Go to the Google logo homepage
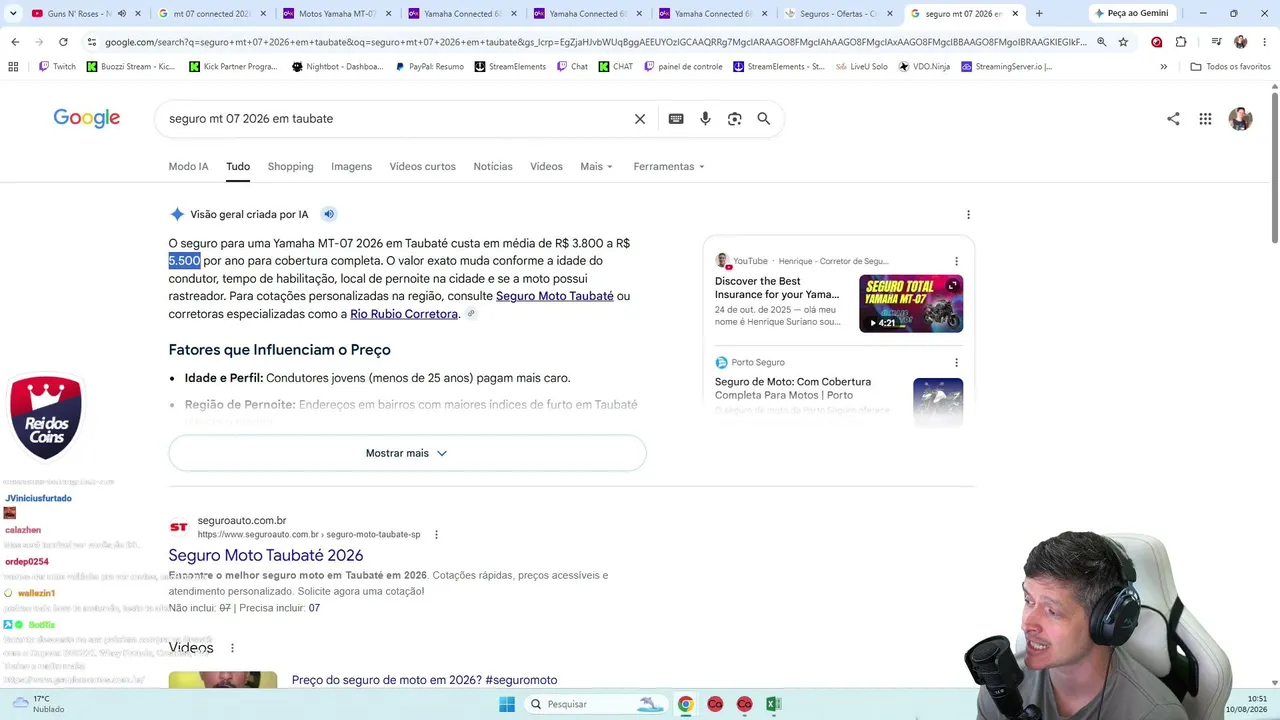The height and width of the screenshot is (720, 1280). [87, 118]
